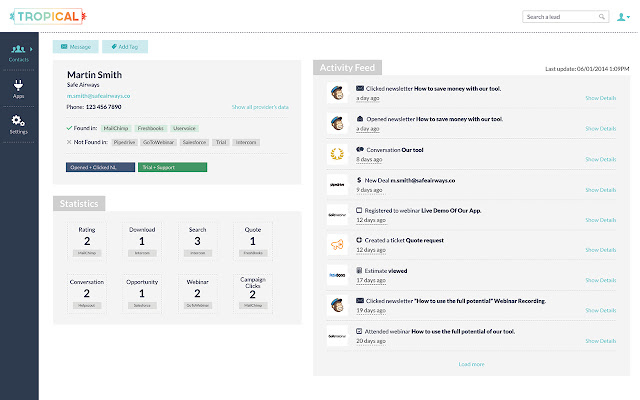Click the document icon of Estimate viewed
This screenshot has width=640, height=400.
click(x=359, y=270)
